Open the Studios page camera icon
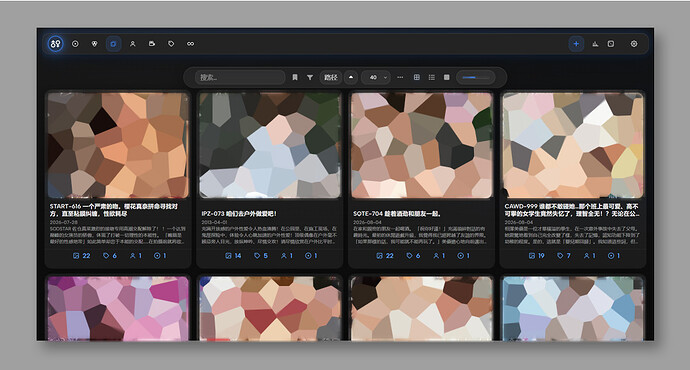Screen dimensions: 690x370 (152, 44)
